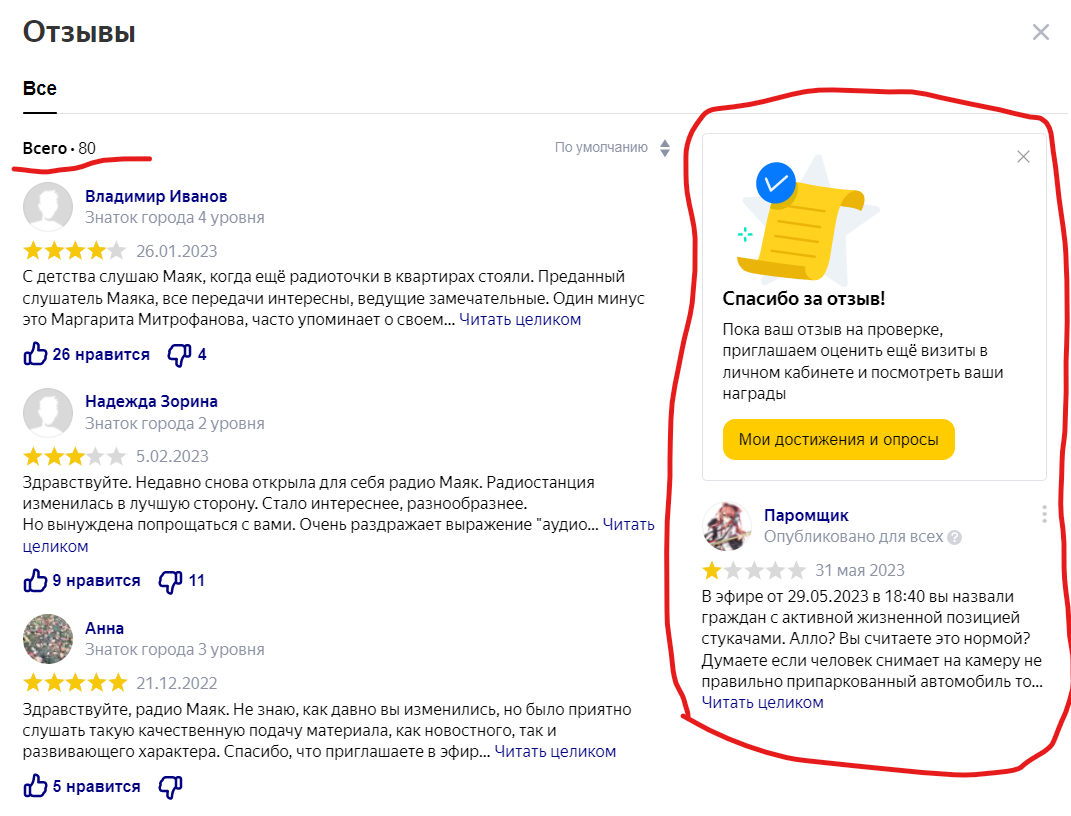This screenshot has height=816, width=1071.
Task: Close the Отзывы reviews dialog
Action: click(x=1040, y=32)
